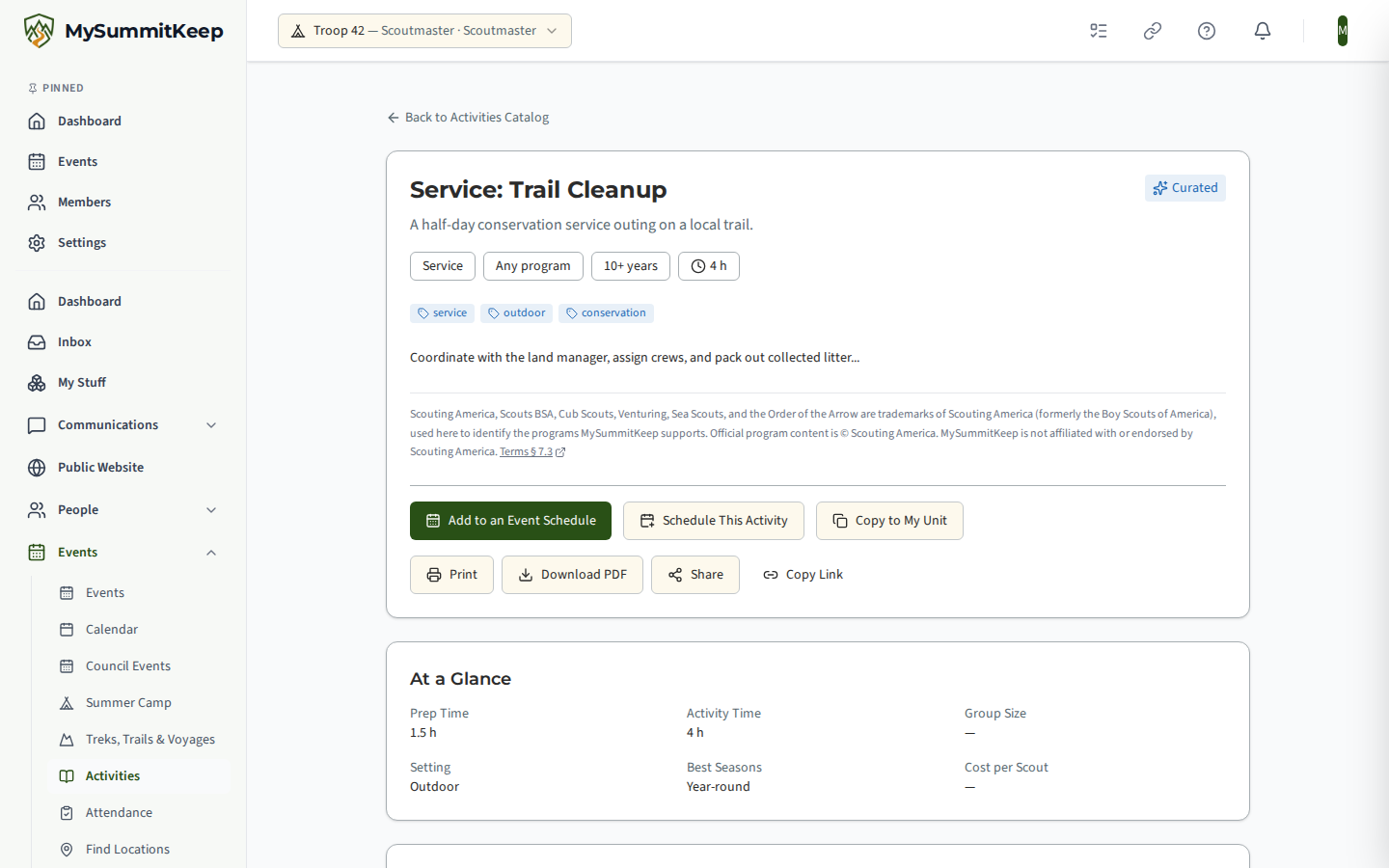This screenshot has width=1389, height=868.
Task: Open the user avatar menu
Action: 1342,31
